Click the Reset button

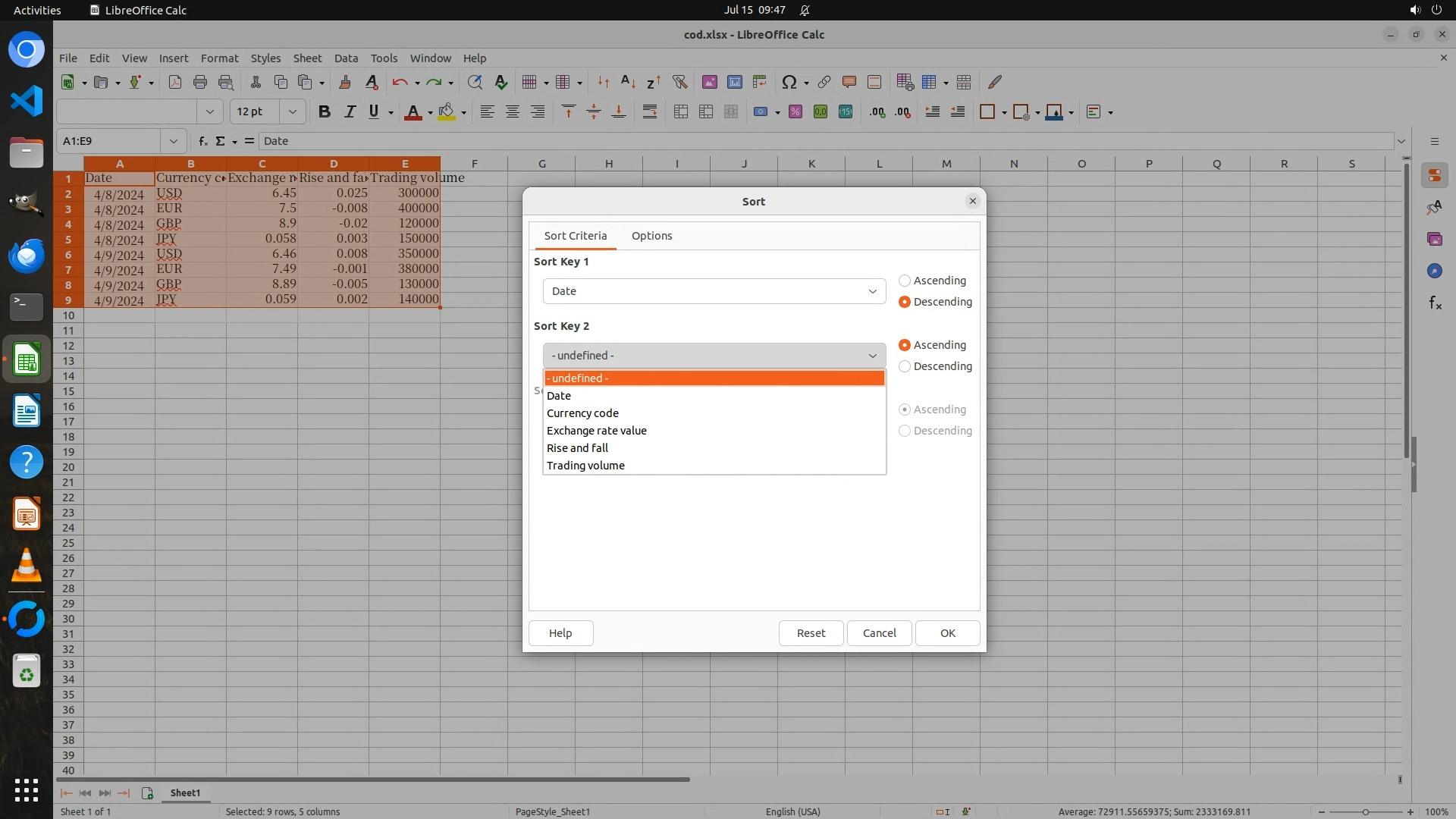pos(811,633)
